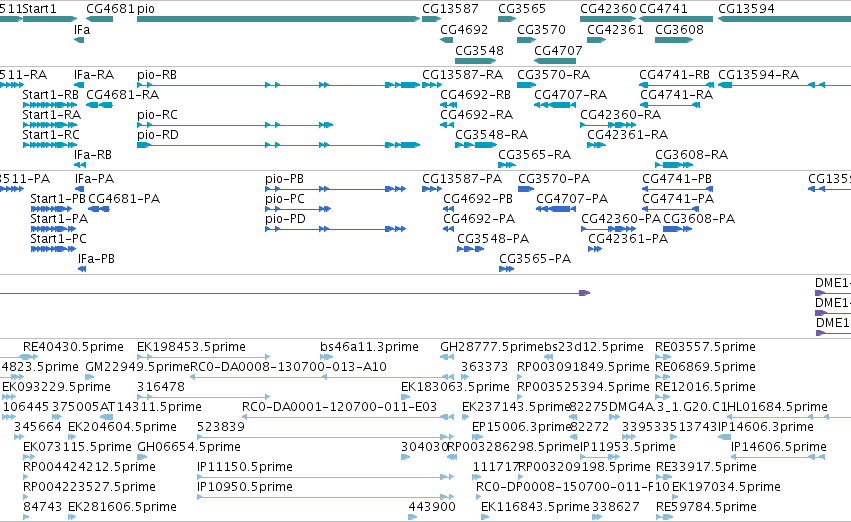Select transcript label CG4707-RA
Viewport: 851px width, 522px height.
click(570, 94)
